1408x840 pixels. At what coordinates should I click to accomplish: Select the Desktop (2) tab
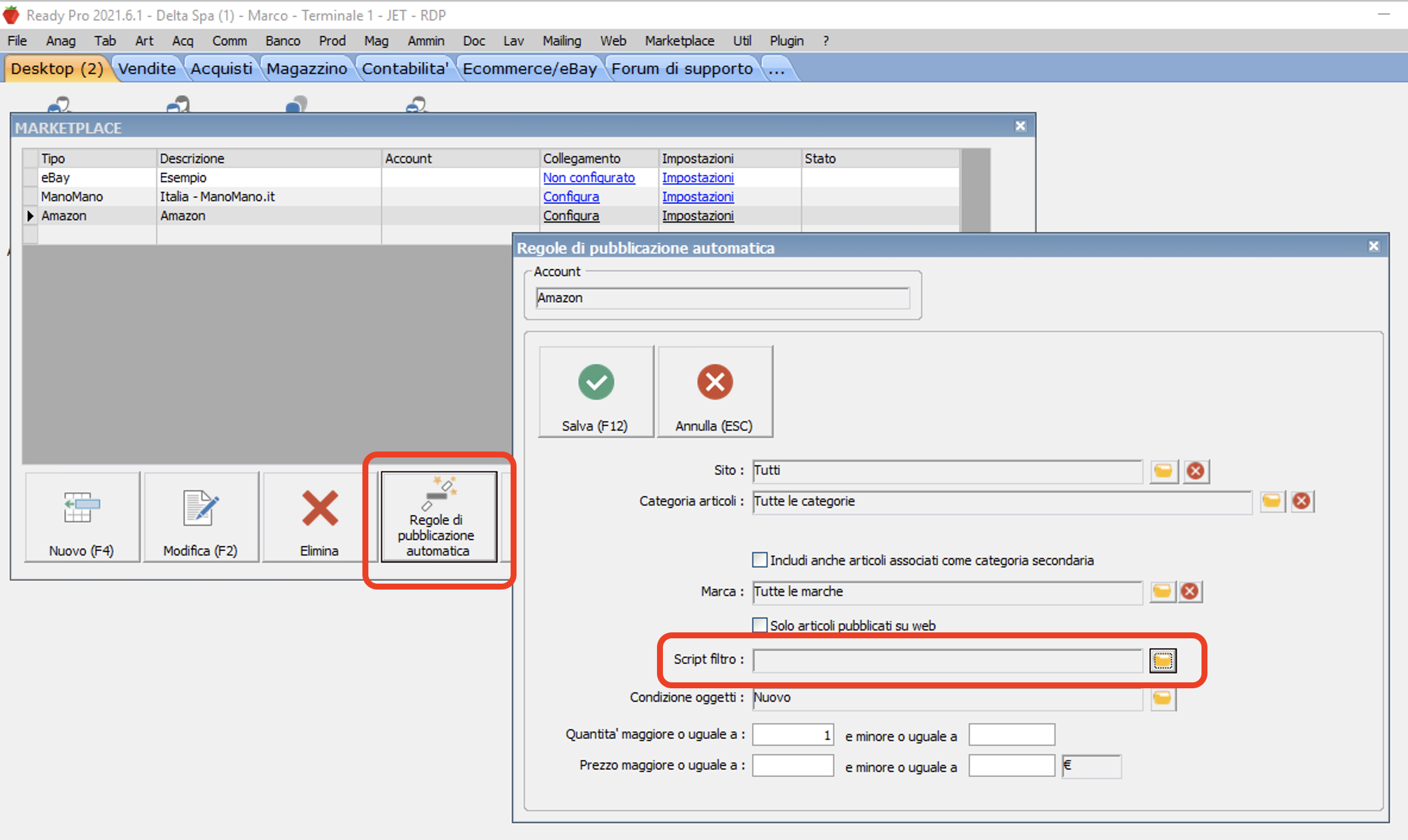[57, 68]
